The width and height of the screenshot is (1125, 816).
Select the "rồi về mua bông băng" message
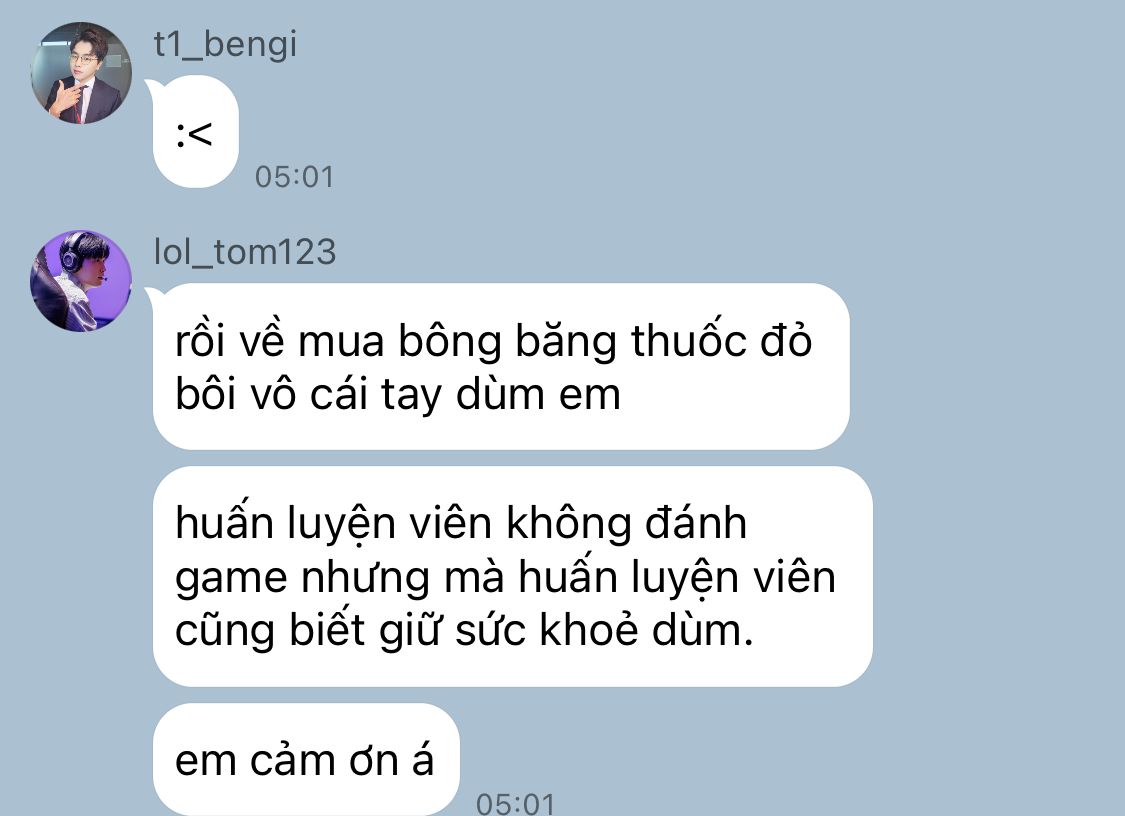coord(501,367)
